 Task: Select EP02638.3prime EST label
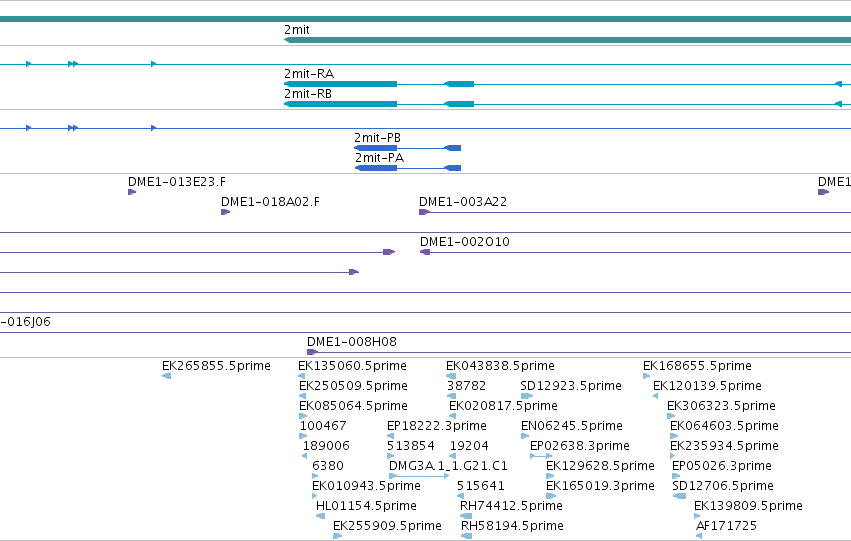(x=580, y=446)
